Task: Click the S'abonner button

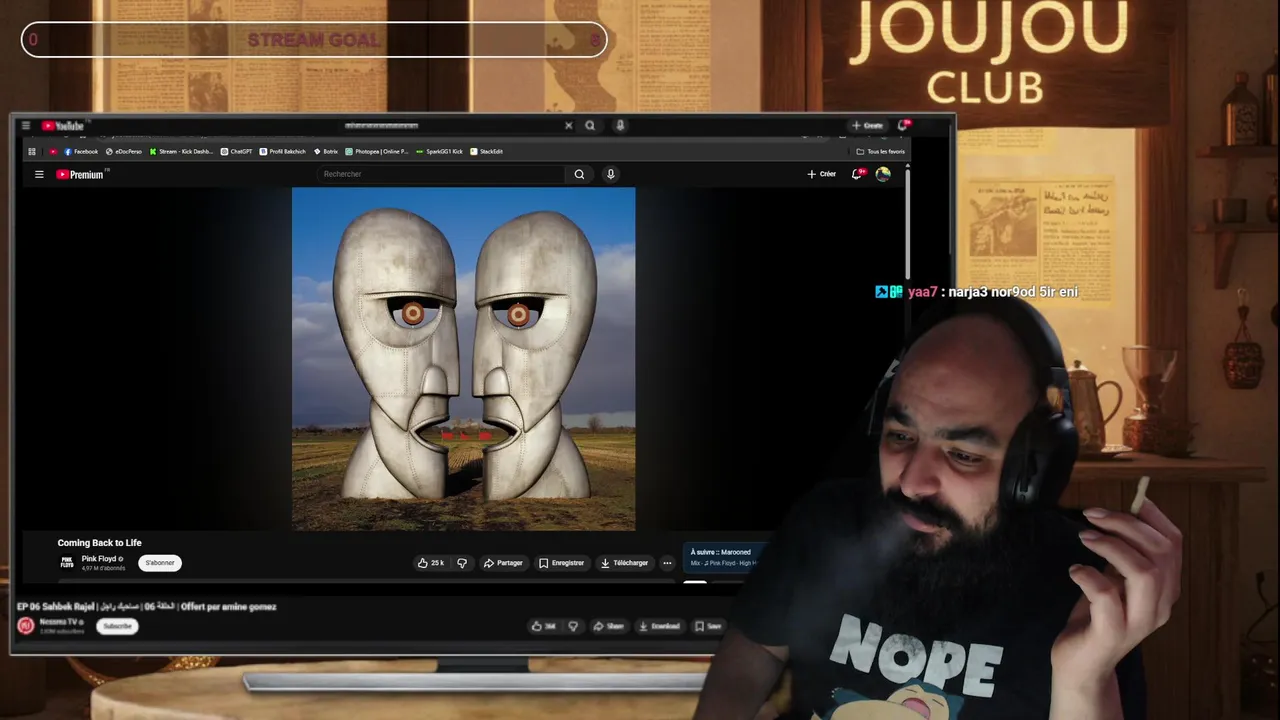Action: [x=160, y=563]
